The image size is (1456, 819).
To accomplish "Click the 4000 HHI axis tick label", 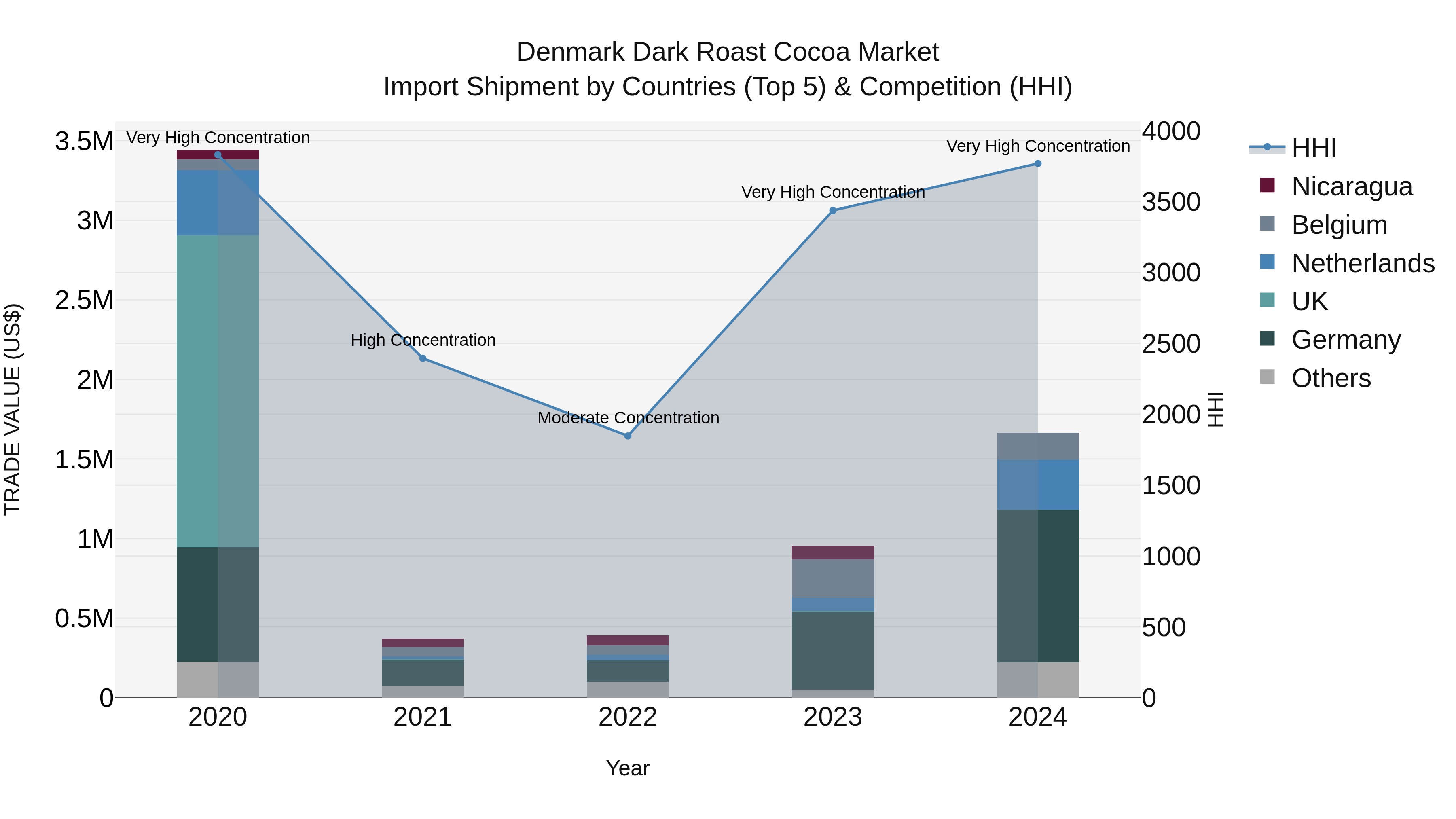I will coord(1171,131).
